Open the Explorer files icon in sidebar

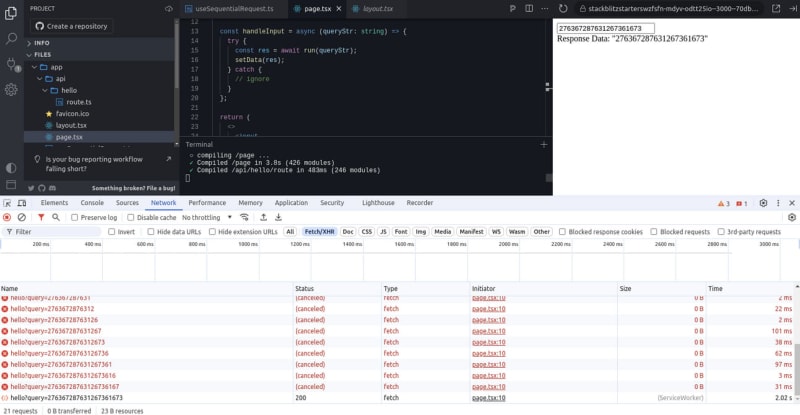pyautogui.click(x=11, y=13)
